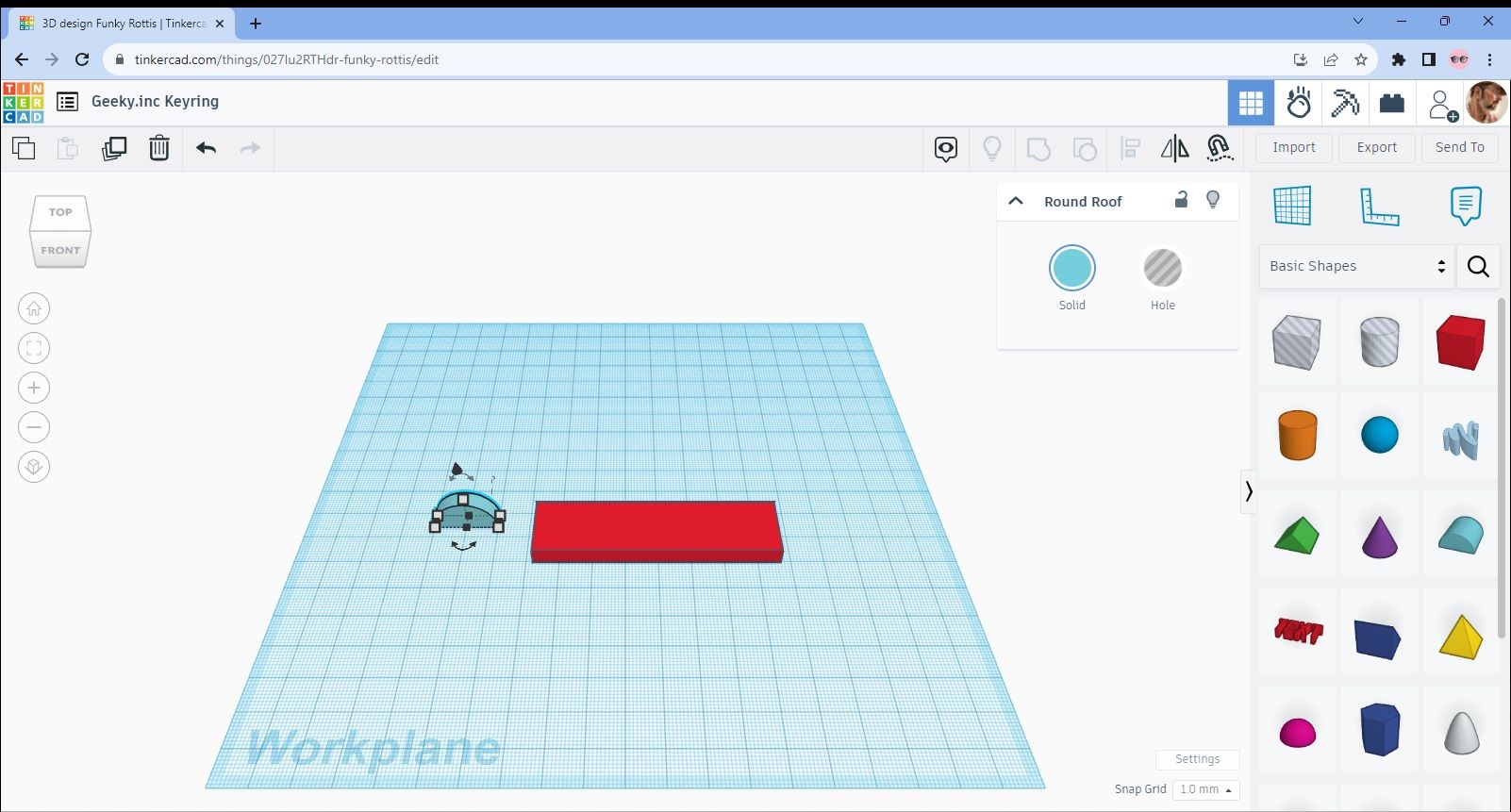
Task: Delete selected shape with trash icon
Action: [x=159, y=148]
